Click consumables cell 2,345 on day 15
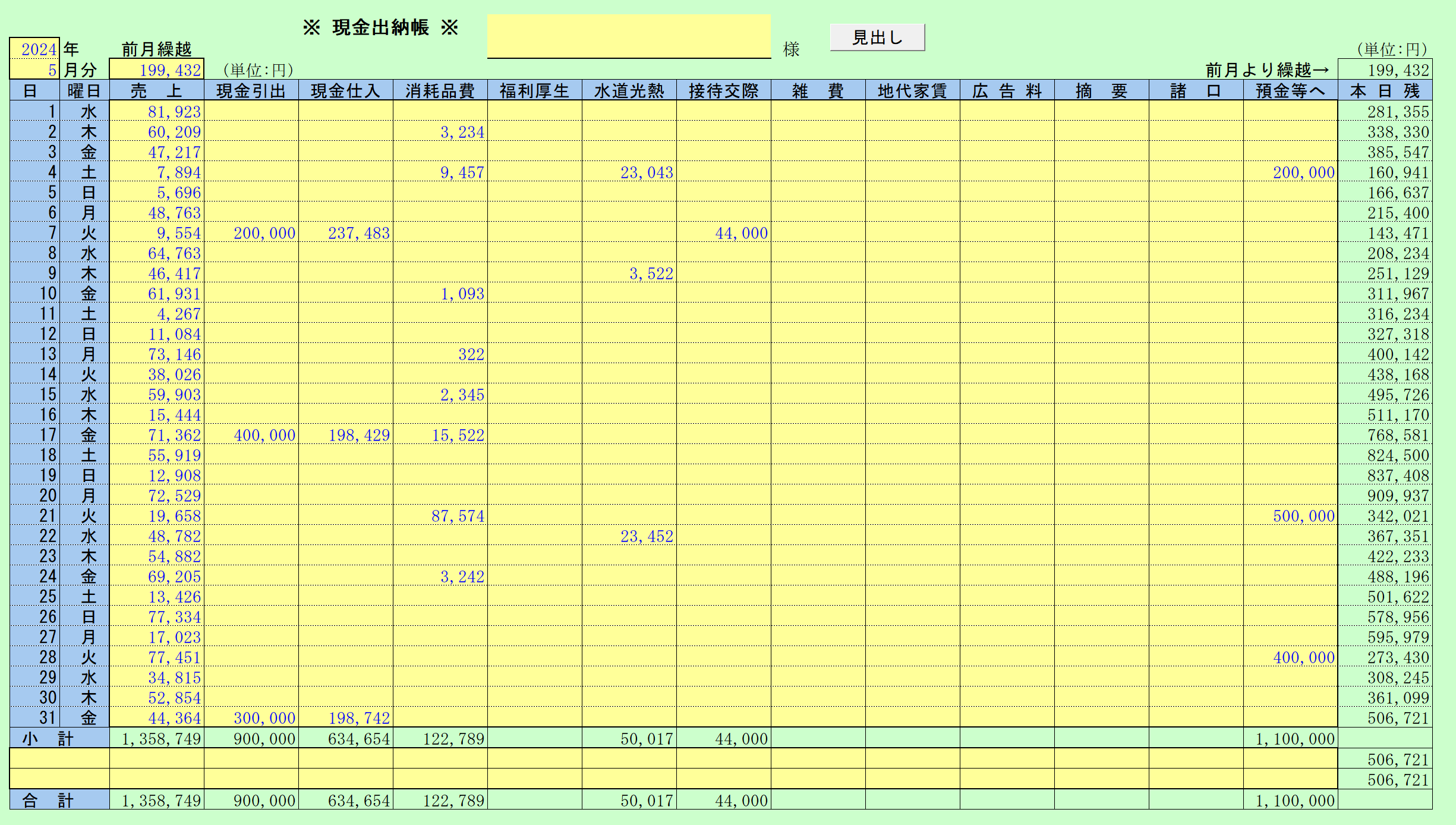1456x825 pixels. pos(440,394)
